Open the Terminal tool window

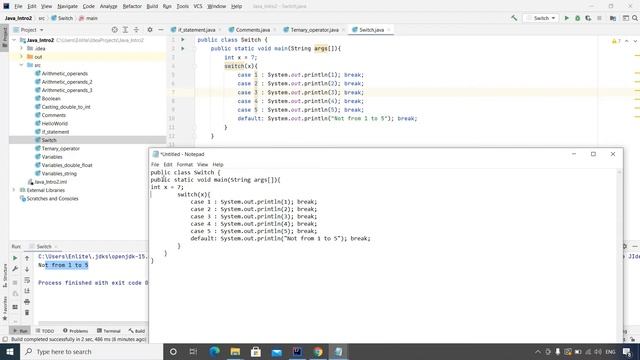[109, 331]
